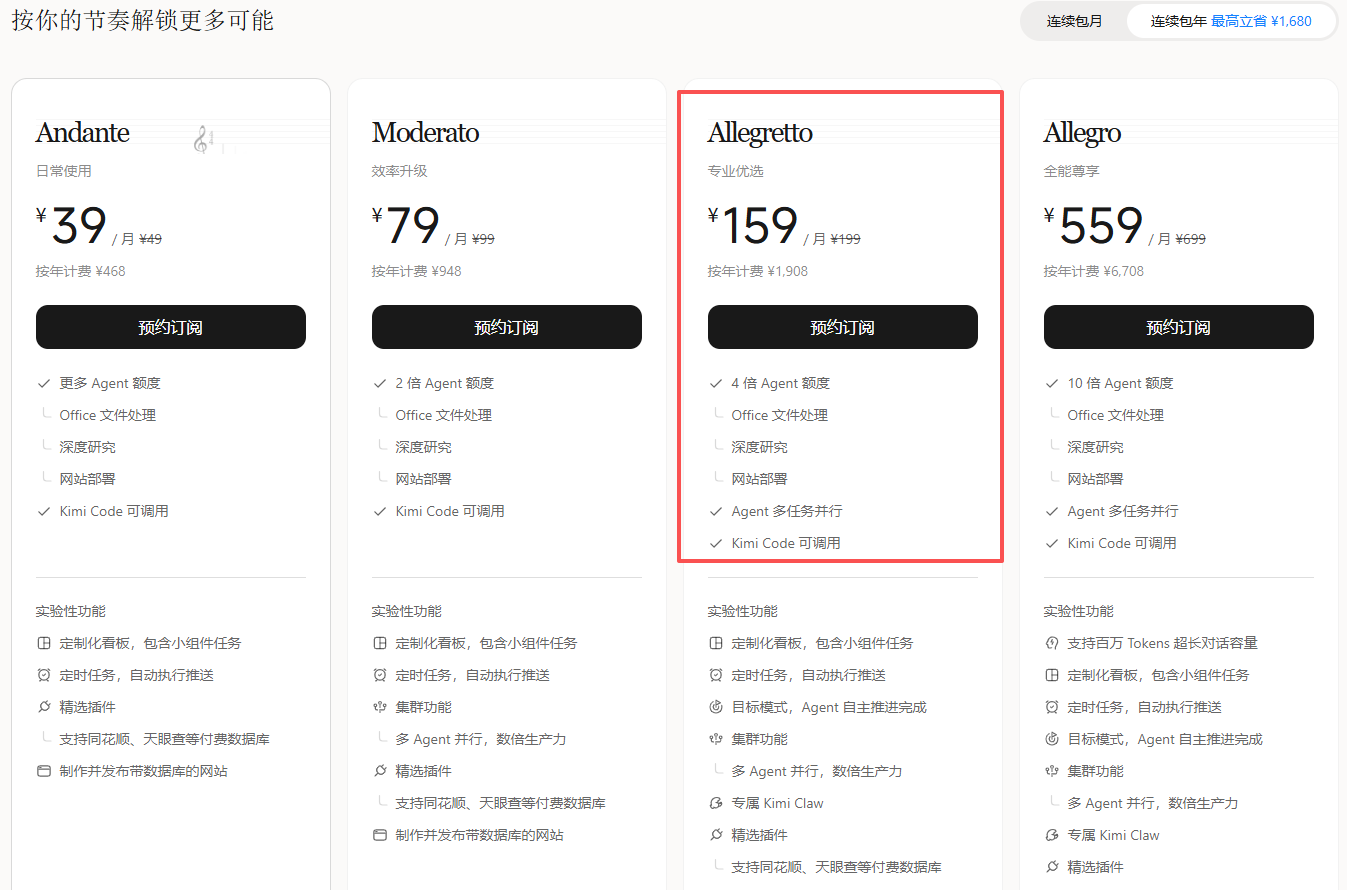This screenshot has height=890, width=1347.
Task: Click the 精选插件 plugin icon under Allegro
Action: coord(1052,867)
